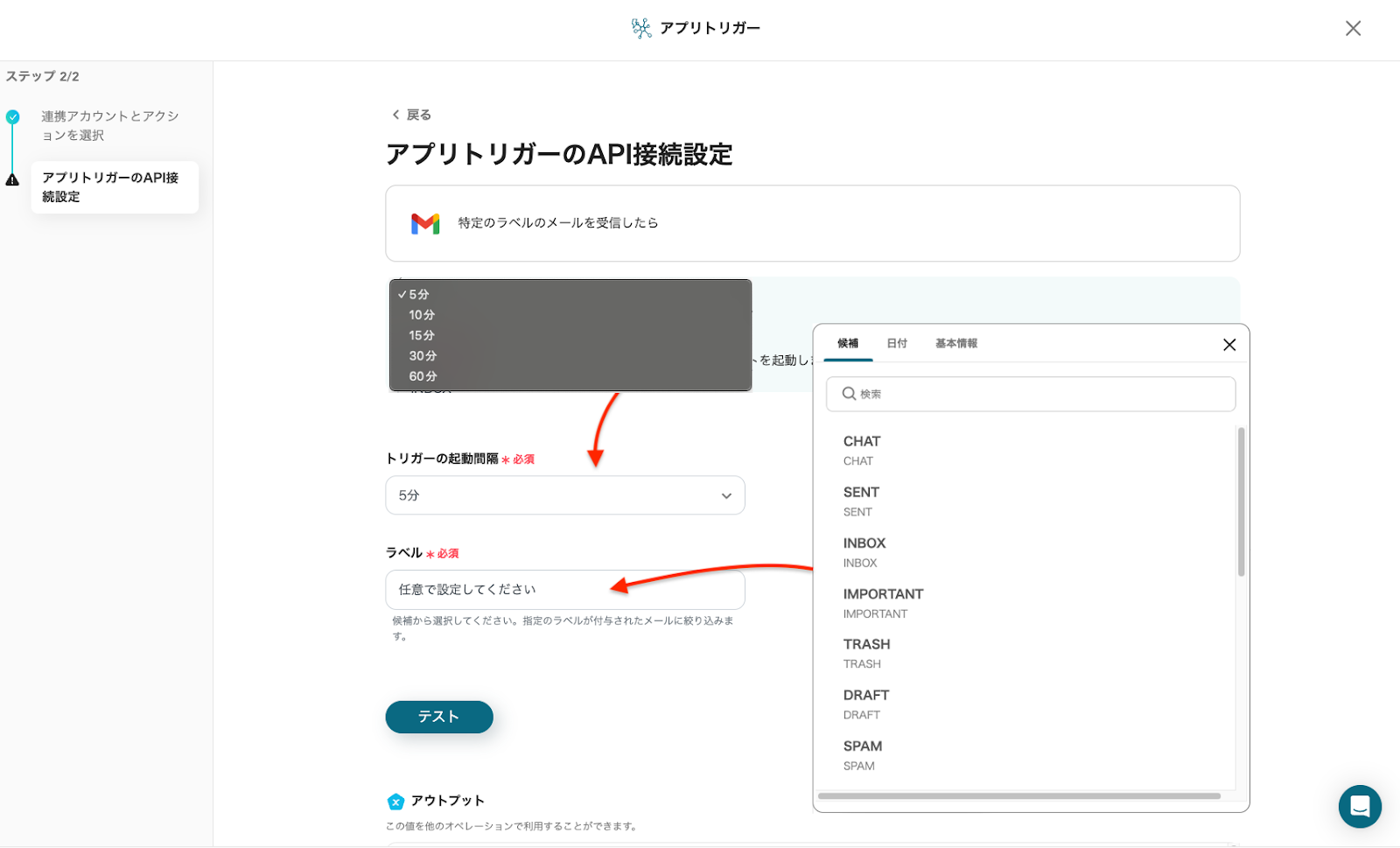
Task: Close the candidates popup panel
Action: click(1228, 345)
